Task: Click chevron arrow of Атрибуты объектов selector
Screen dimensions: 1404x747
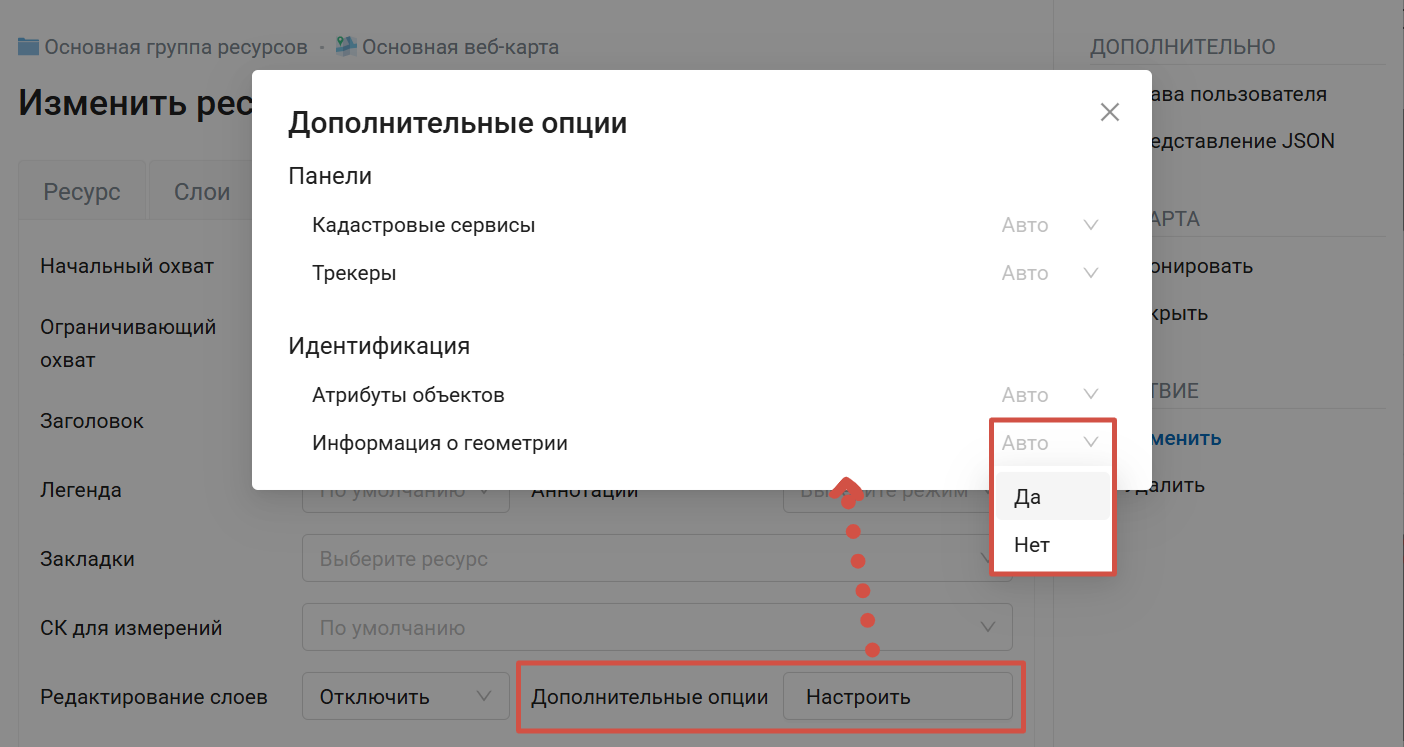Action: pyautogui.click(x=1091, y=395)
